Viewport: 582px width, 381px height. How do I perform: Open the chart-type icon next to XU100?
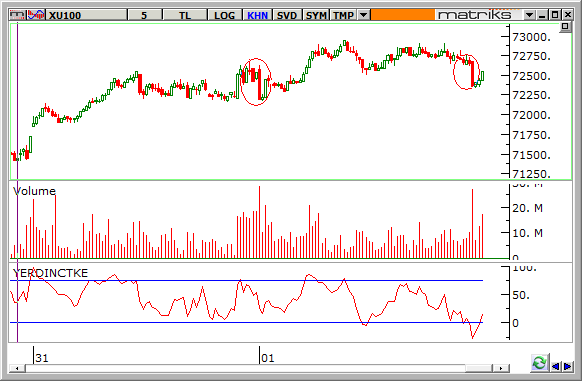click(x=36, y=15)
